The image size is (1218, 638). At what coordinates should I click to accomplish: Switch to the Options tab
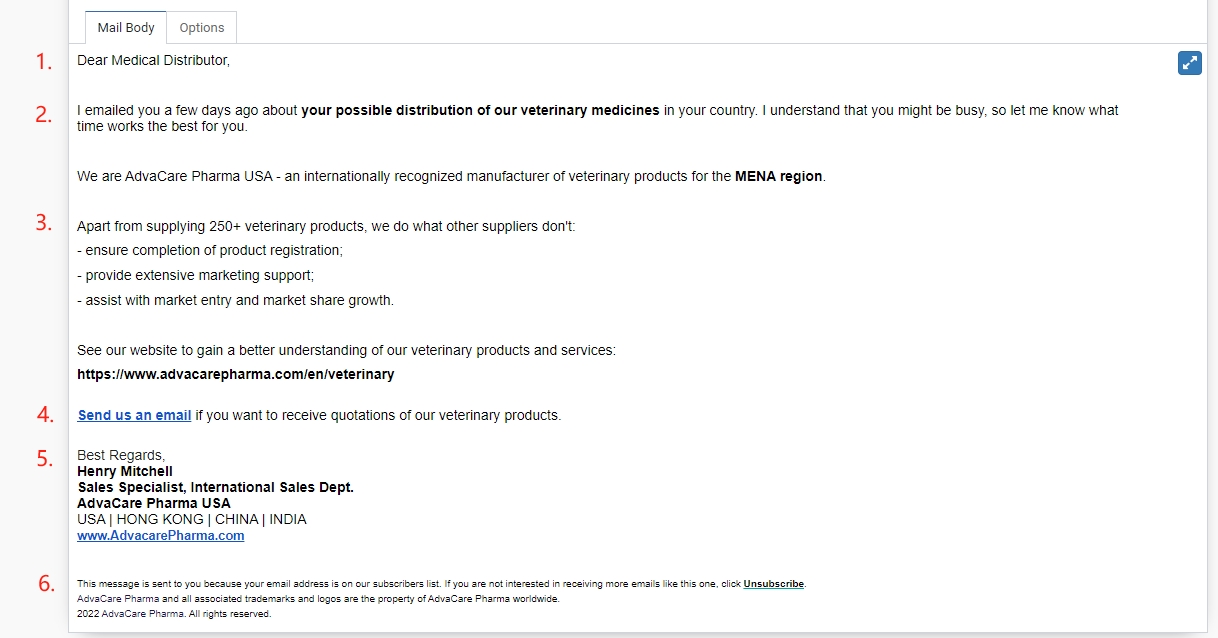coord(202,28)
